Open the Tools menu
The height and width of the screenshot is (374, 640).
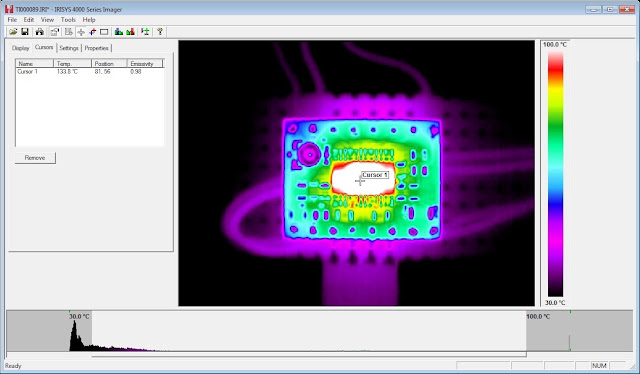click(68, 20)
